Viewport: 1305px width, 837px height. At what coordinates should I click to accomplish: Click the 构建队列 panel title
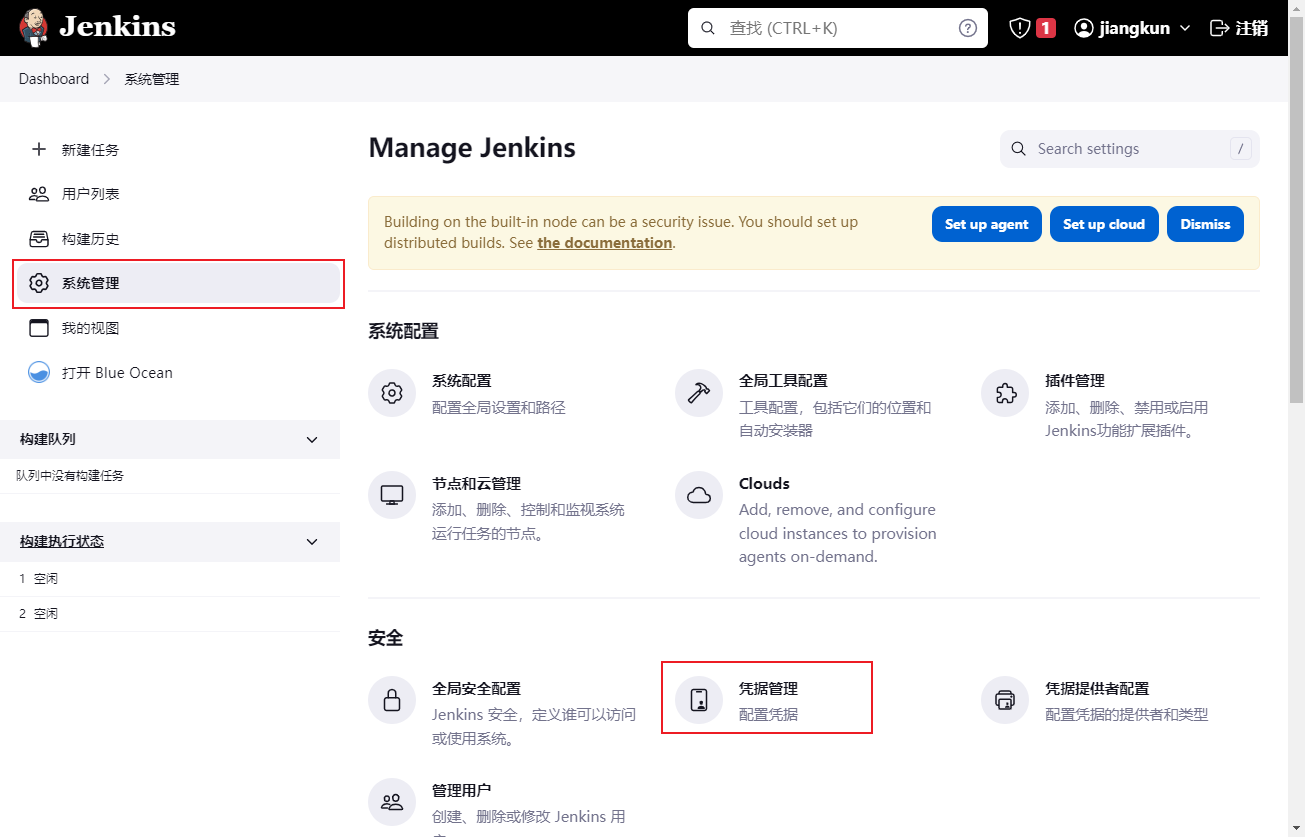pos(48,439)
